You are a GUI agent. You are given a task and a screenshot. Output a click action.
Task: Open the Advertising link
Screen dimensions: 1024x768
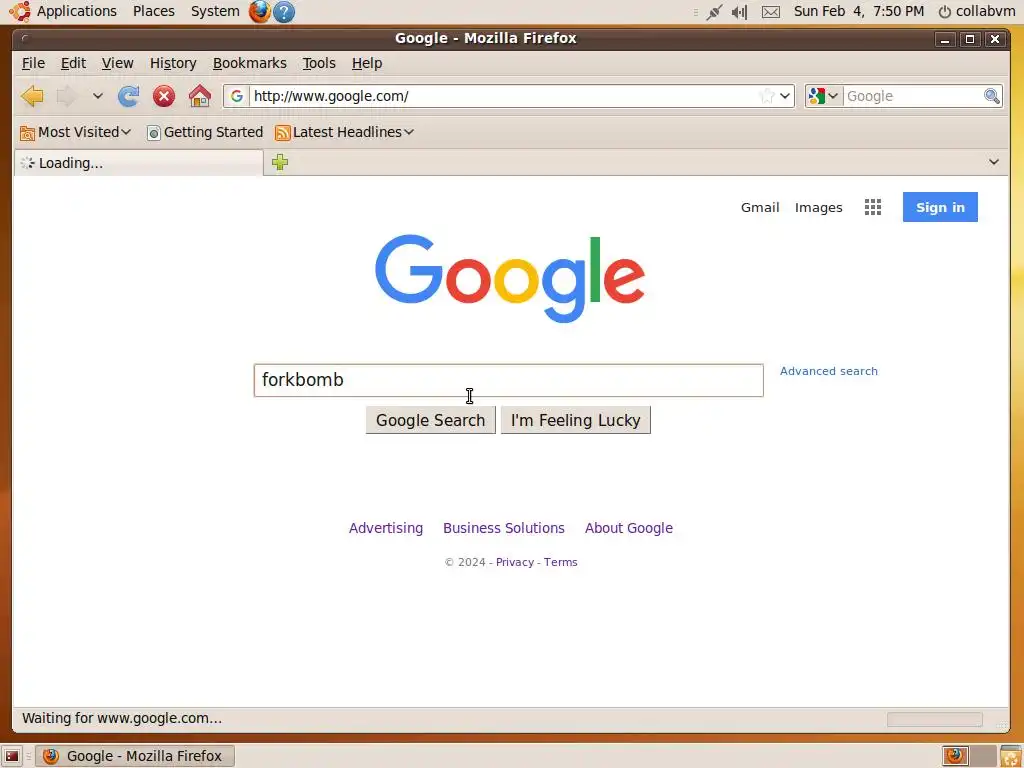point(385,528)
